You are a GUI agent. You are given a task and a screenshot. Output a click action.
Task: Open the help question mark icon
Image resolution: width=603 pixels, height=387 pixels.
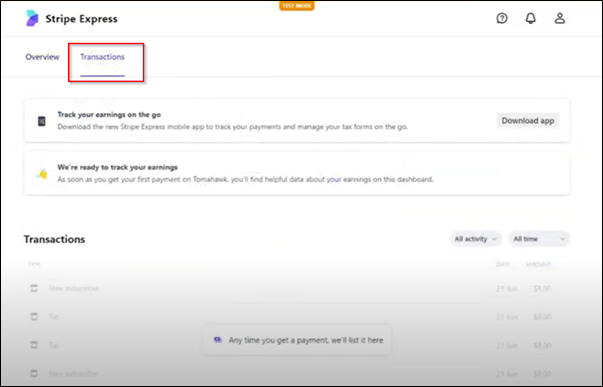click(502, 18)
